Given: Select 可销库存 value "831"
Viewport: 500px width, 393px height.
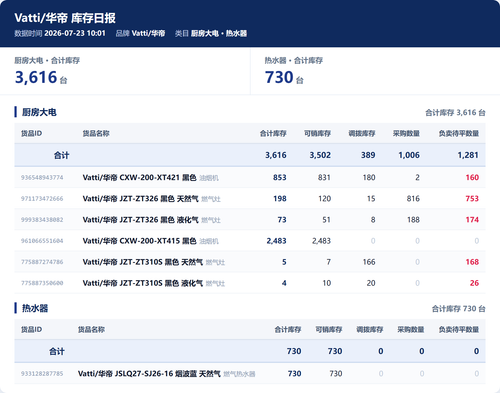Looking at the screenshot, I should pyautogui.click(x=324, y=178).
